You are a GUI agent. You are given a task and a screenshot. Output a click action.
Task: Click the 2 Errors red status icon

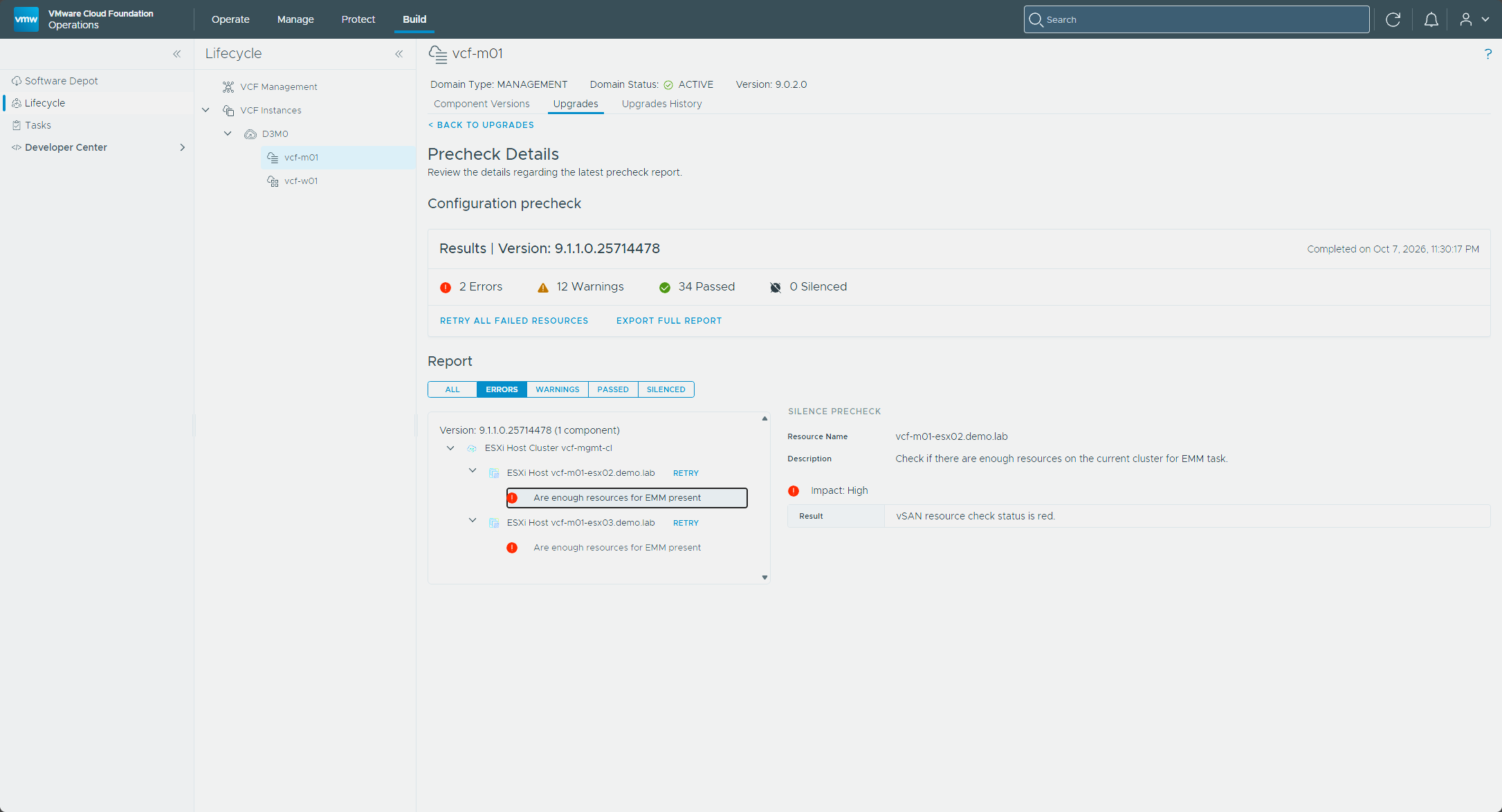(x=446, y=287)
